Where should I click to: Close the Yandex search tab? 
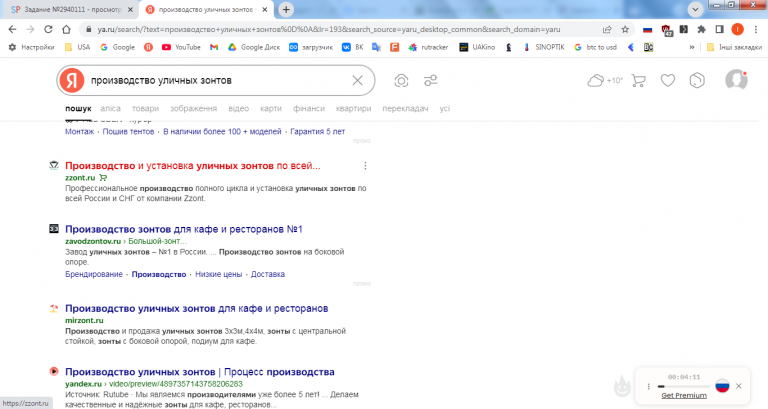[265, 9]
